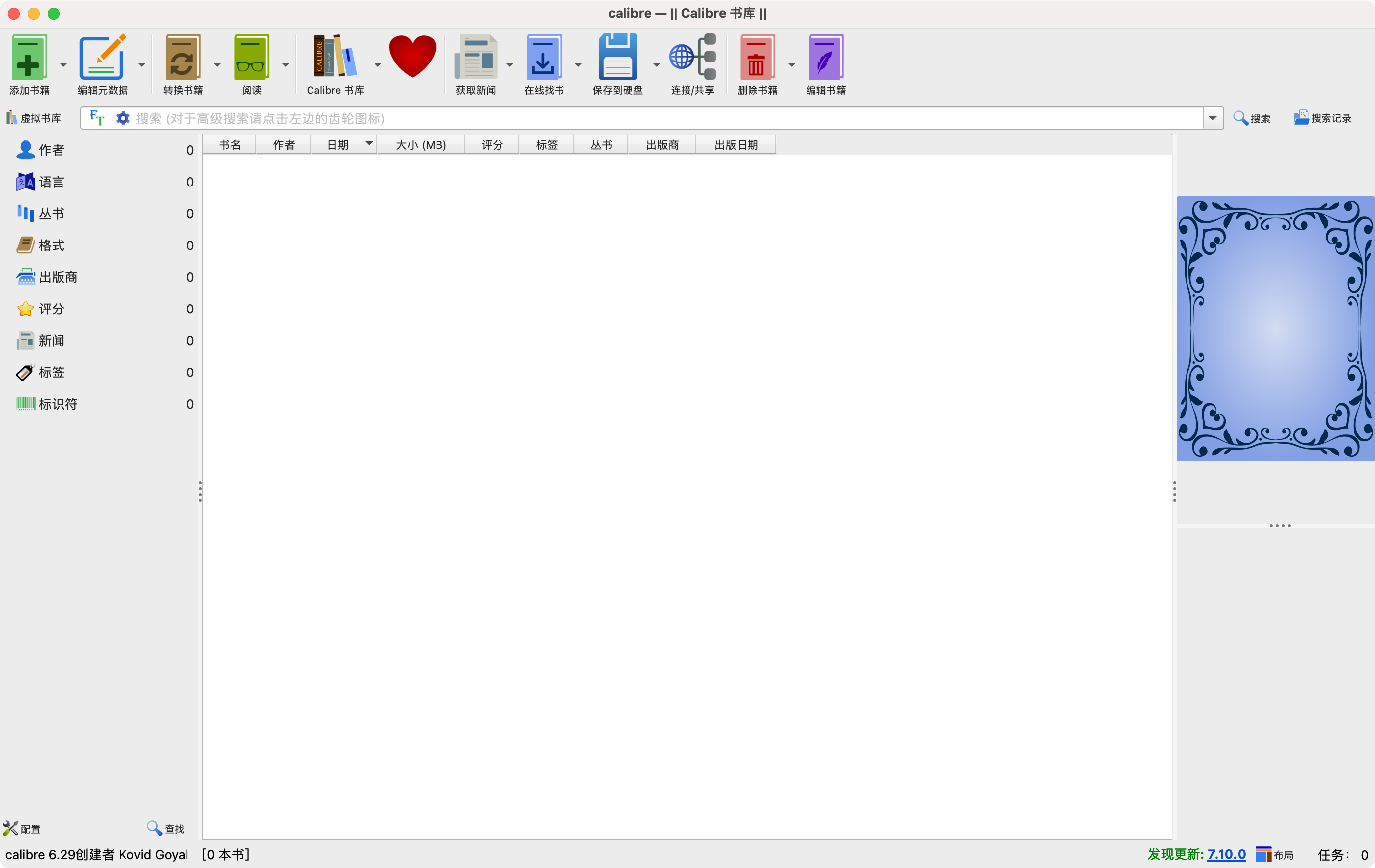Expand Convert books dropdown arrow

coord(217,64)
